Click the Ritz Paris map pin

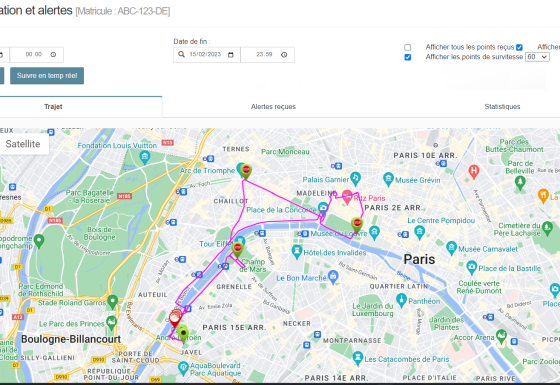[347, 197]
